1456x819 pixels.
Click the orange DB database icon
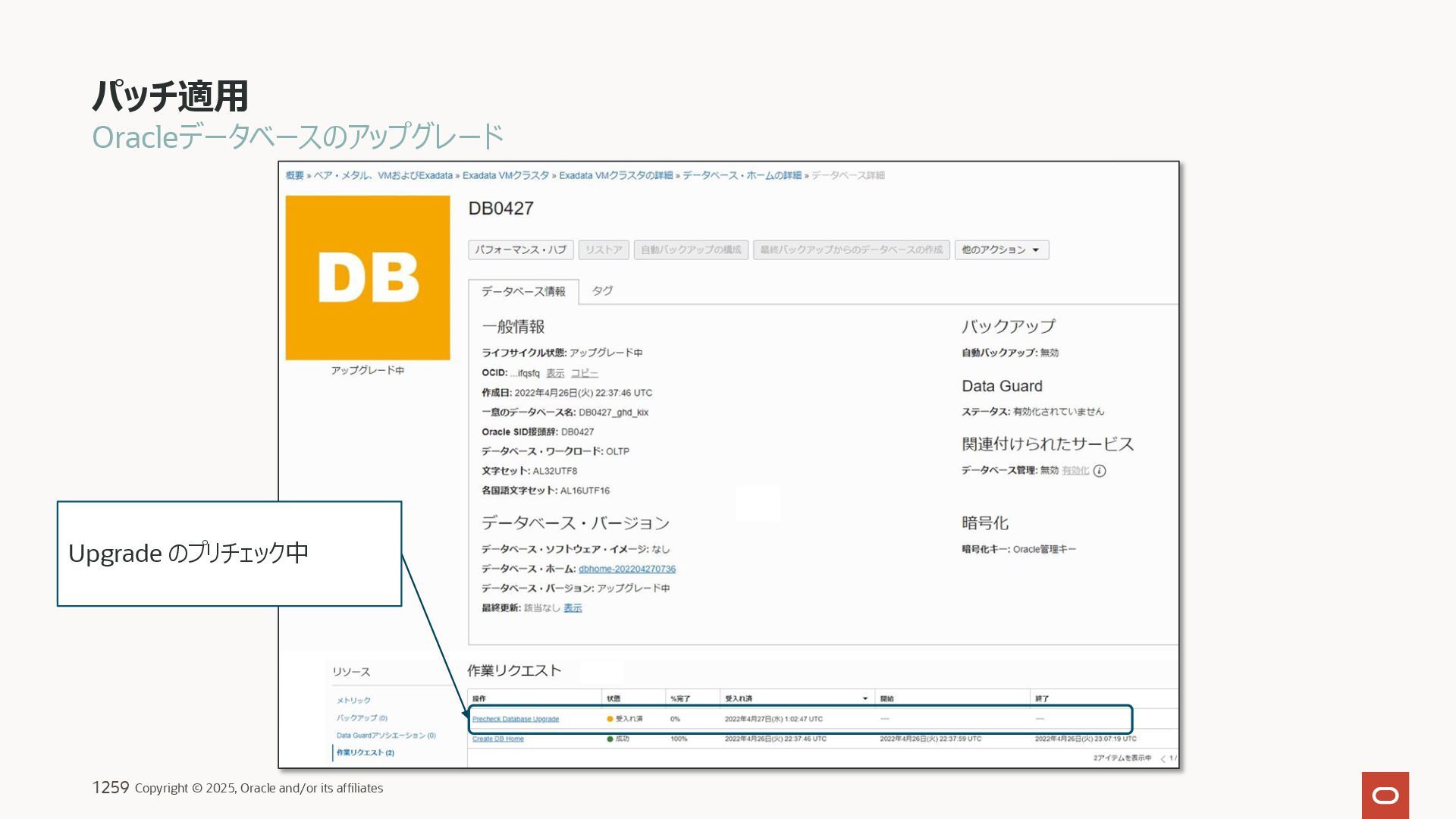coord(368,278)
